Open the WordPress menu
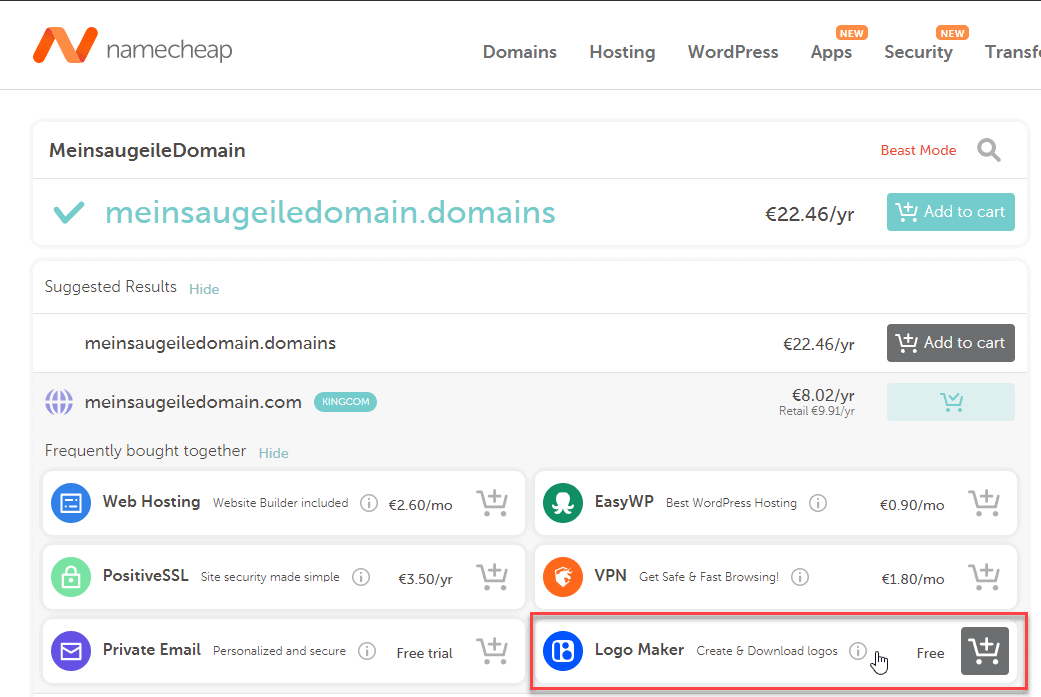Screen dimensions: 1041x697 pyautogui.click(x=733, y=52)
